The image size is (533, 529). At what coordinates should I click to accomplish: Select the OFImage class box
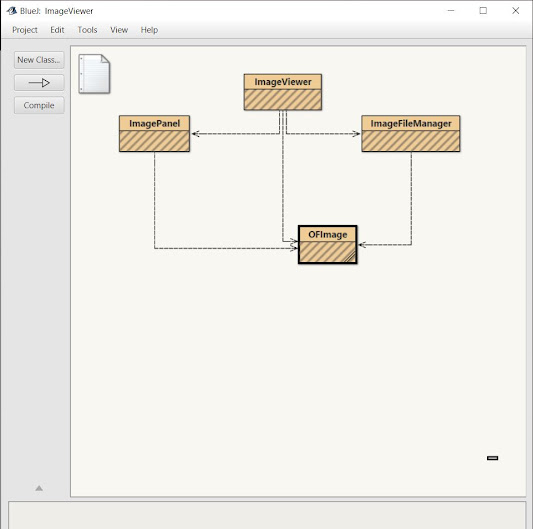(328, 244)
